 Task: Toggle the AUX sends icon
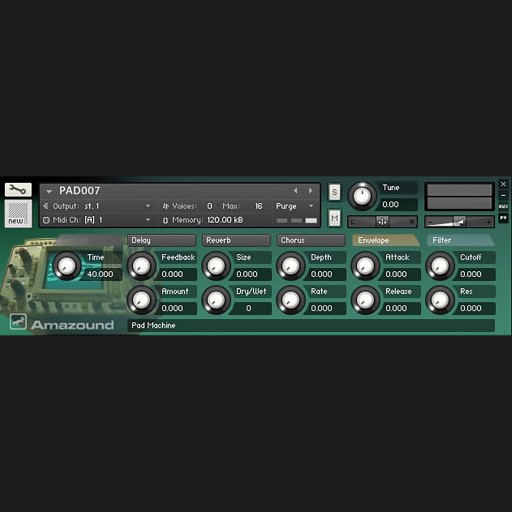(503, 206)
